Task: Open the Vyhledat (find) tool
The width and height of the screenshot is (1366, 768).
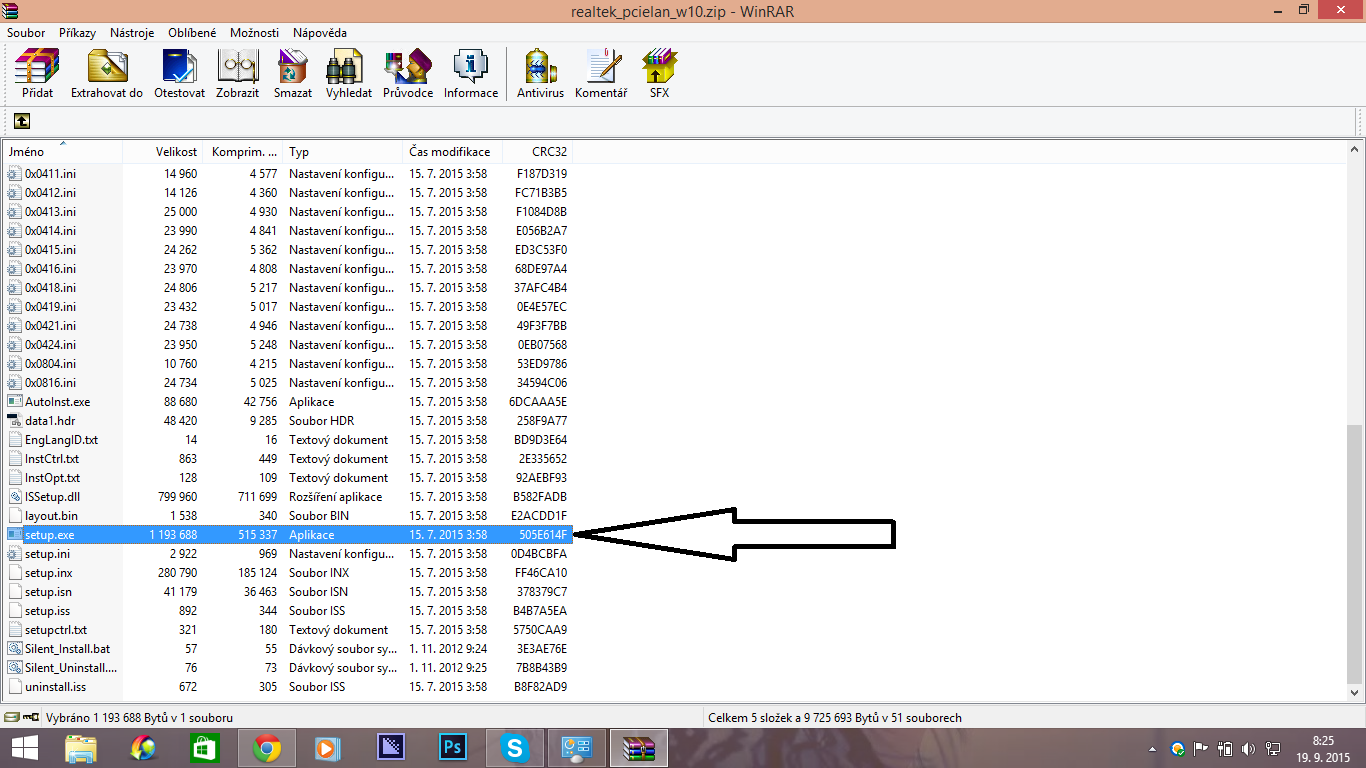Action: (348, 73)
